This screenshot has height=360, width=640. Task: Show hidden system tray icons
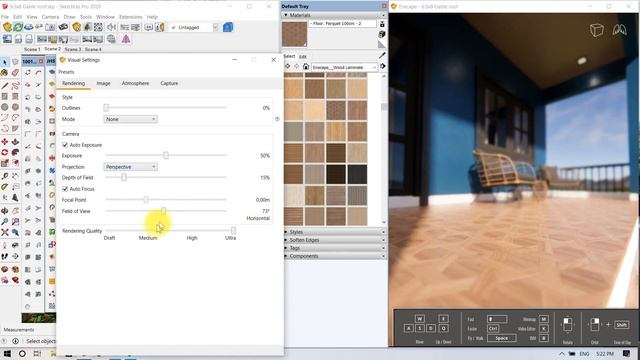tap(562, 353)
